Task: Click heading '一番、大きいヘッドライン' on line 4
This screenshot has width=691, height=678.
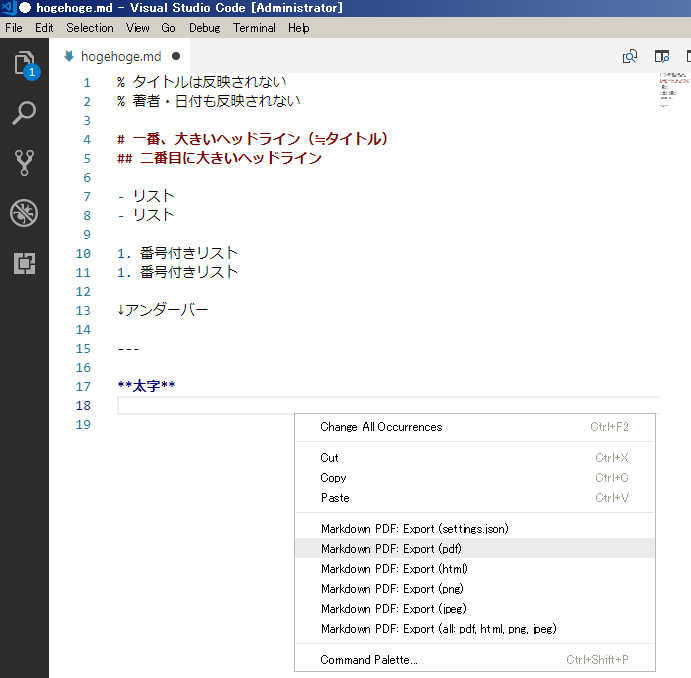Action: tap(216, 139)
